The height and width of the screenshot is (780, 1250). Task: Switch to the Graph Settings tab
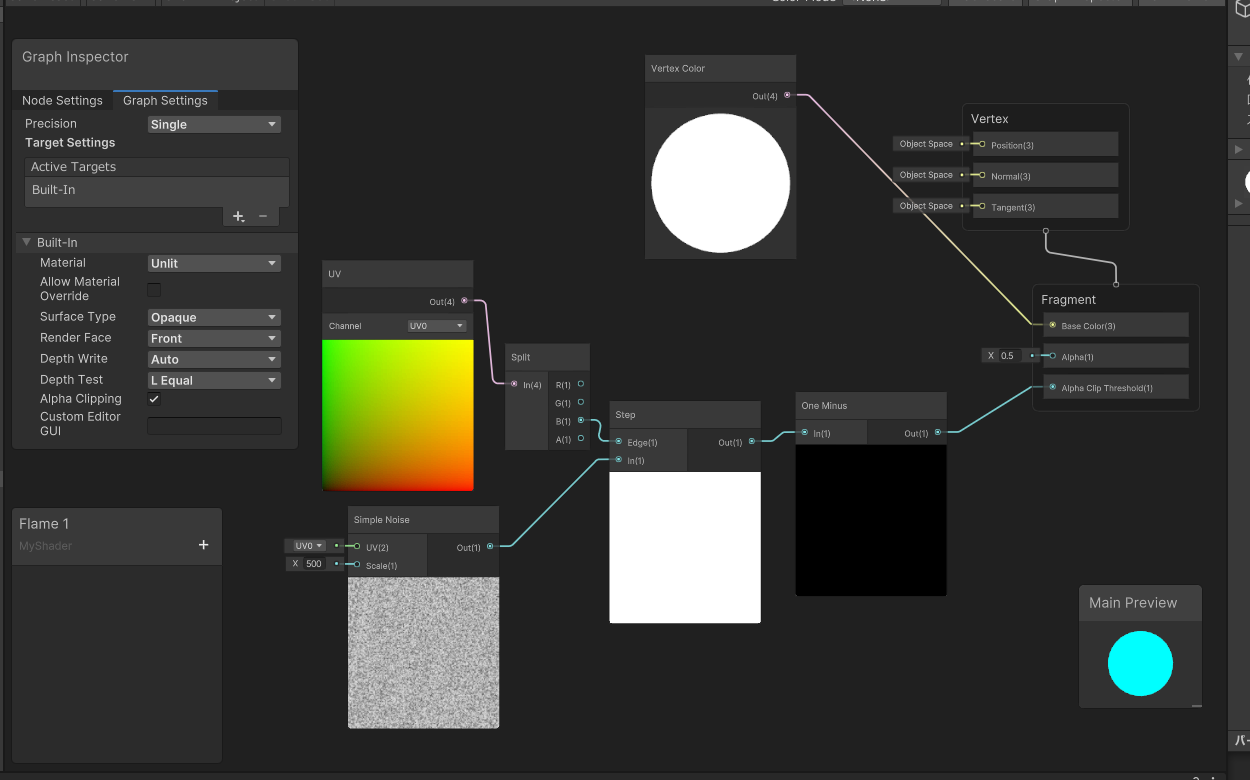pos(165,100)
